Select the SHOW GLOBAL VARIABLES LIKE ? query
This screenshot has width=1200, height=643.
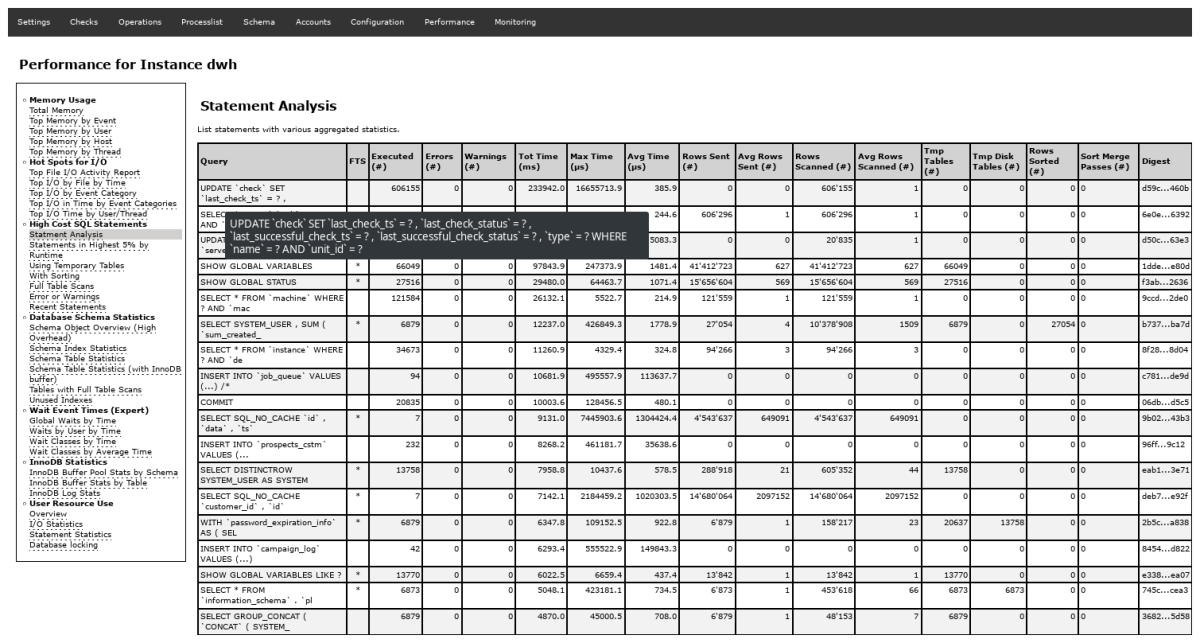coord(272,574)
